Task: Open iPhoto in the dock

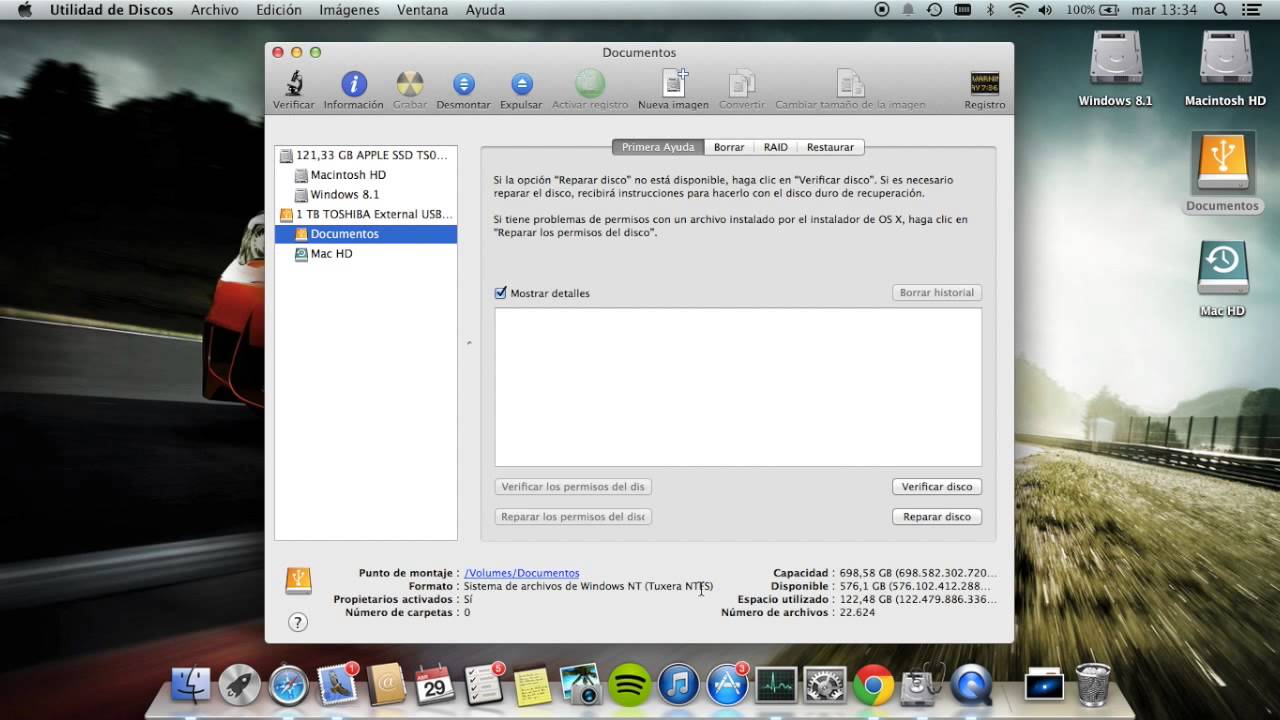Action: [x=580, y=686]
